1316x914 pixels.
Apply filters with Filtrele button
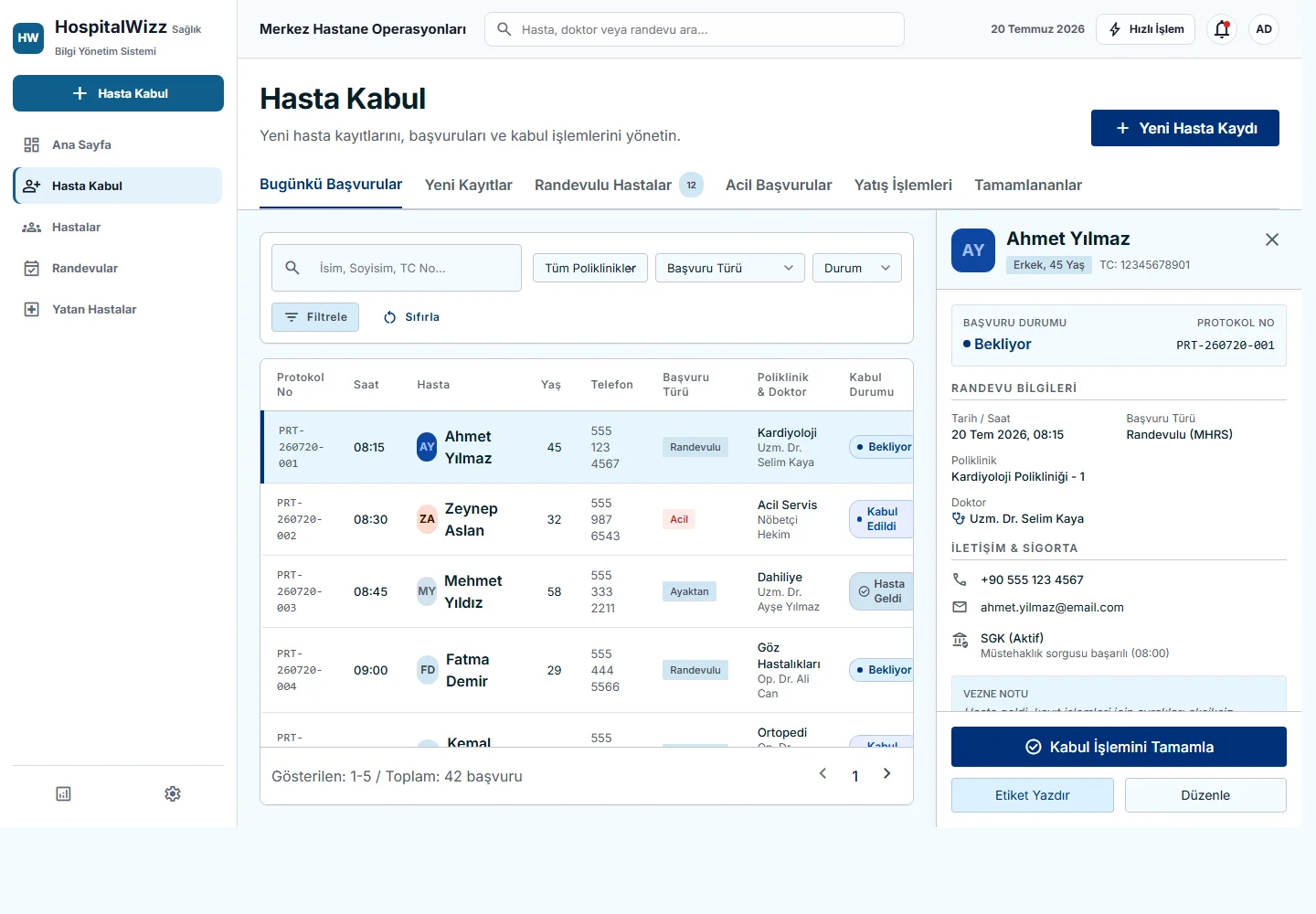315,317
